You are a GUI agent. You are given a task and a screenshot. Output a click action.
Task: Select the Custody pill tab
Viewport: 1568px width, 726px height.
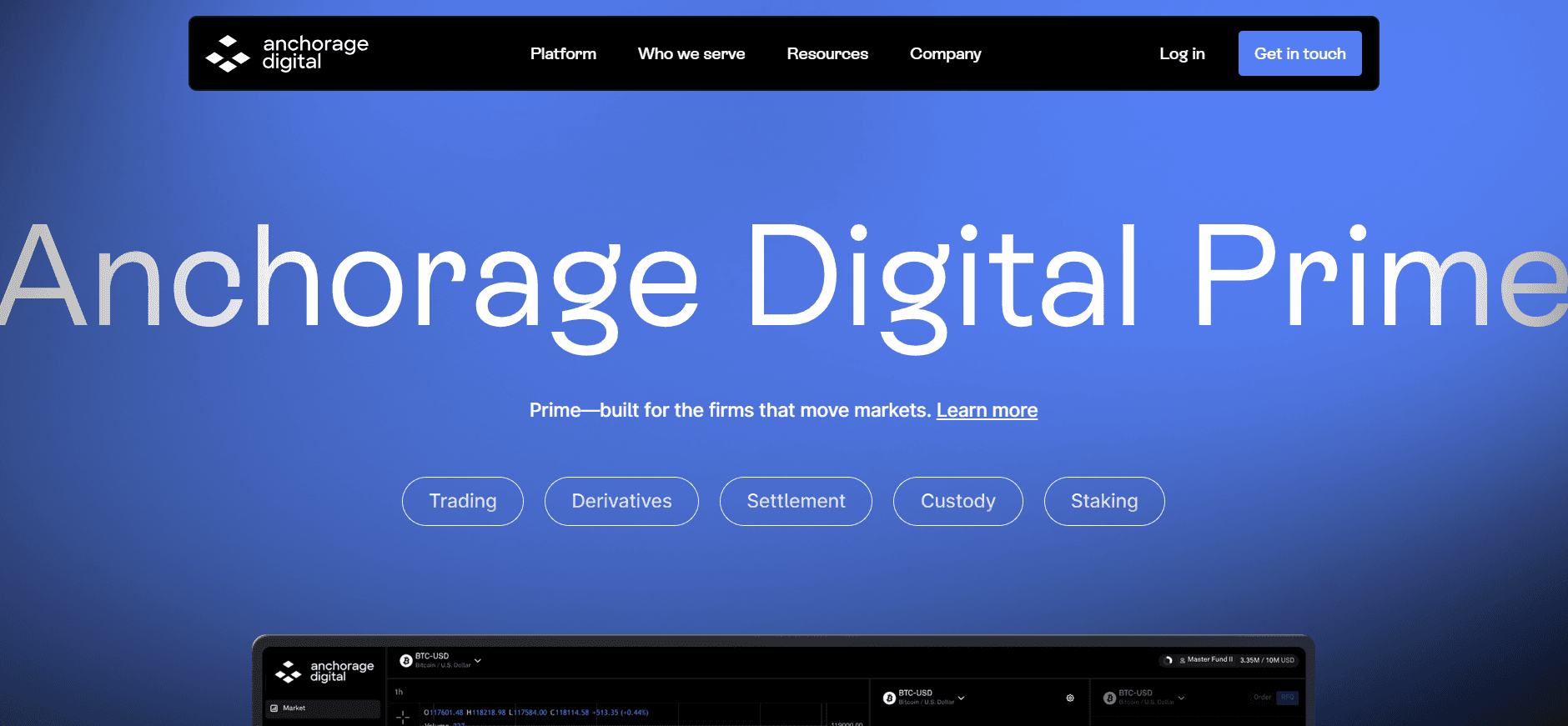[957, 501]
